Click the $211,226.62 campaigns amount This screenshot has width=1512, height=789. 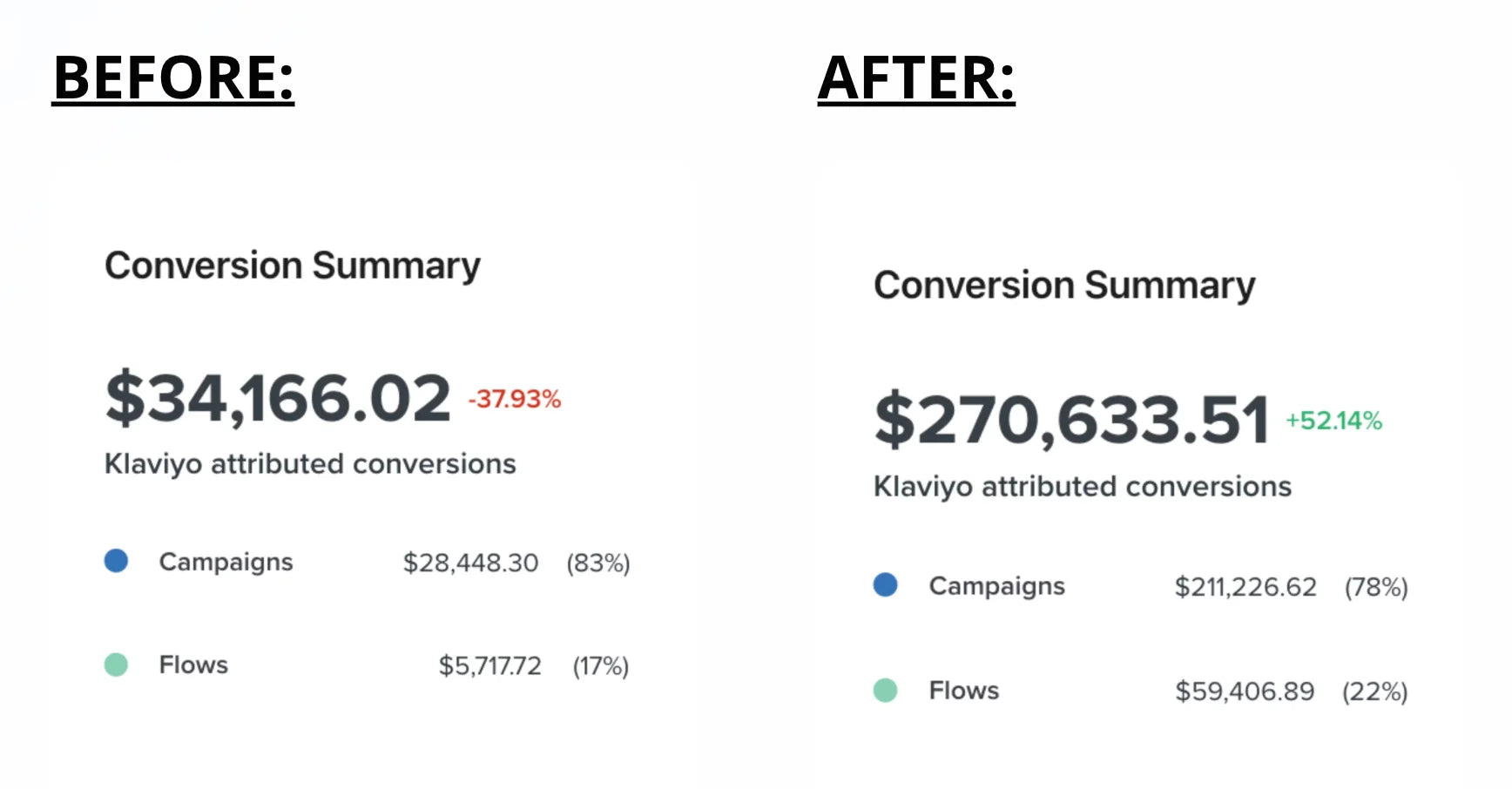pos(1245,588)
